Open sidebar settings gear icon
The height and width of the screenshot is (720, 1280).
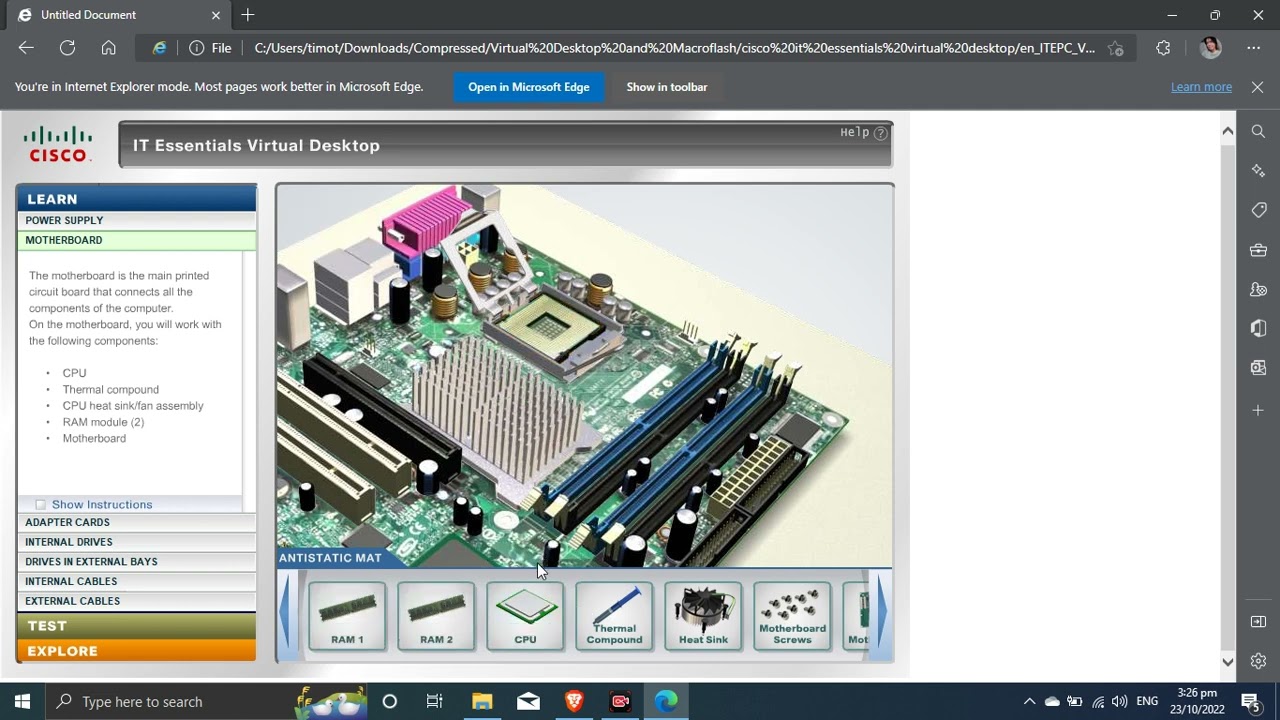point(1258,661)
